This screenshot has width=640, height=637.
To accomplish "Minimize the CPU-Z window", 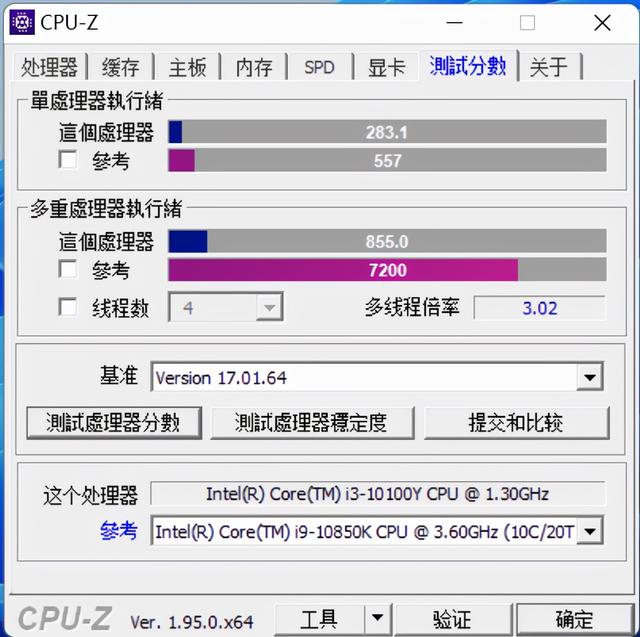I will click(454, 23).
